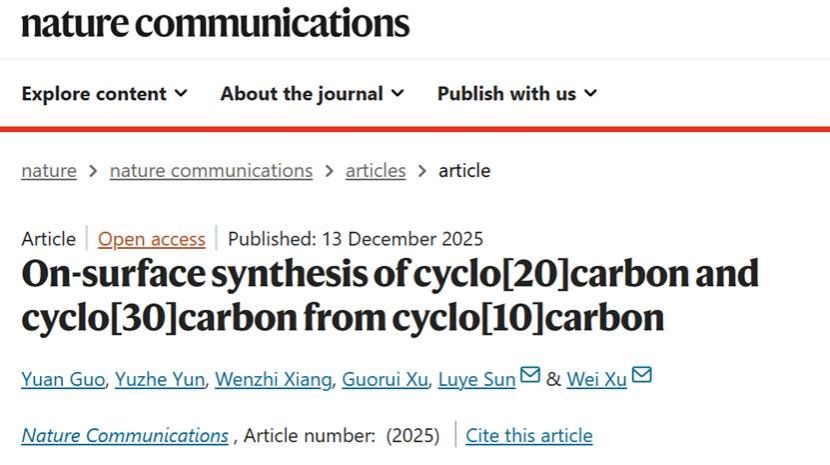Expand the About the journal chevron
830x465 pixels.
tap(398, 93)
